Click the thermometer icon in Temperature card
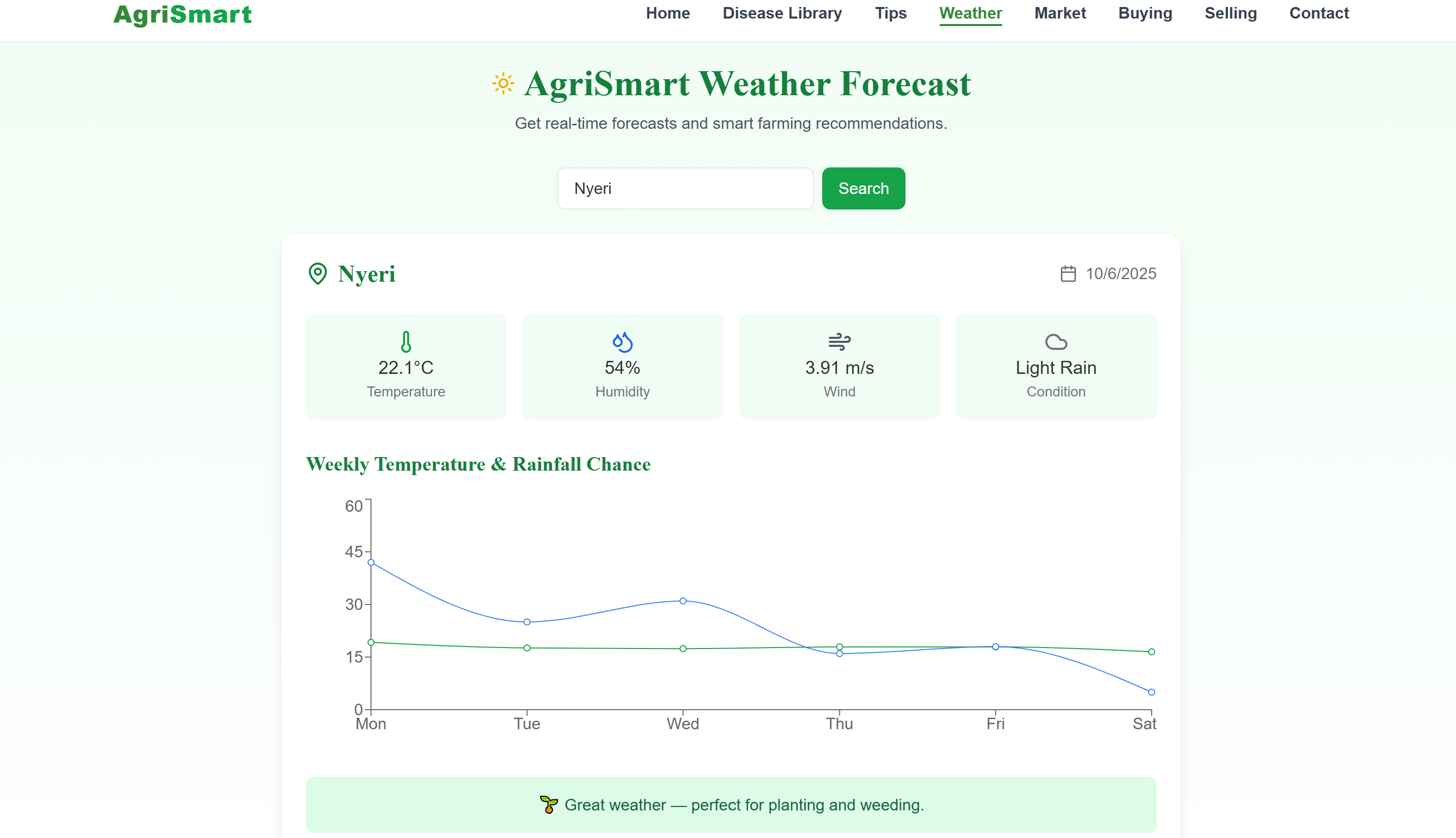The image size is (1456, 838). [x=406, y=342]
